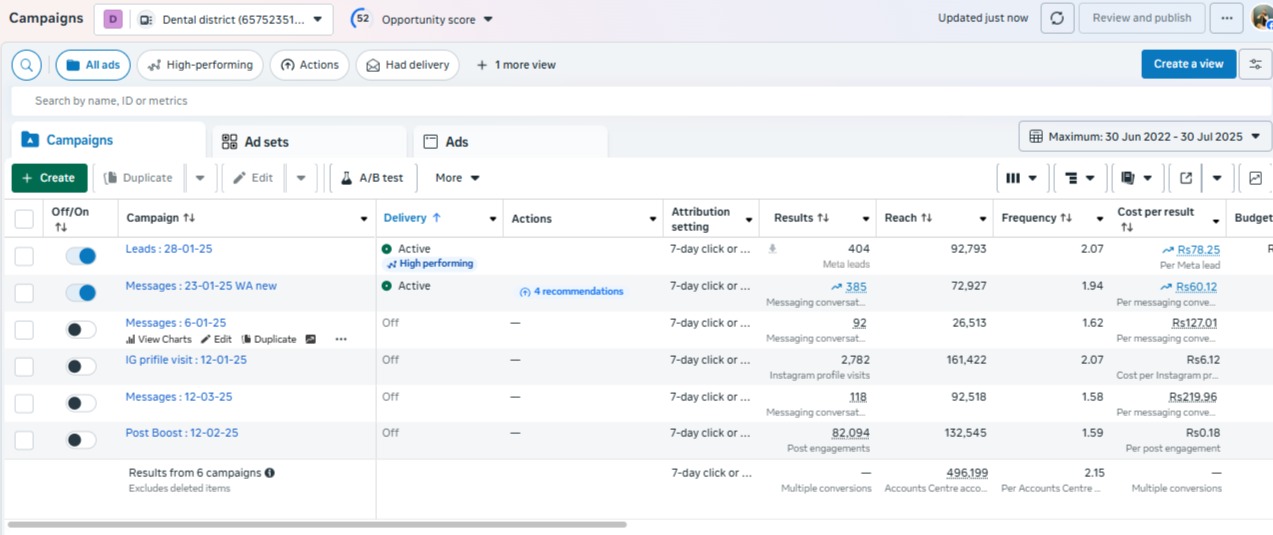Turn off Leads : 28-01-25 campaign
Image resolution: width=1273 pixels, height=535 pixels.
(x=81, y=256)
